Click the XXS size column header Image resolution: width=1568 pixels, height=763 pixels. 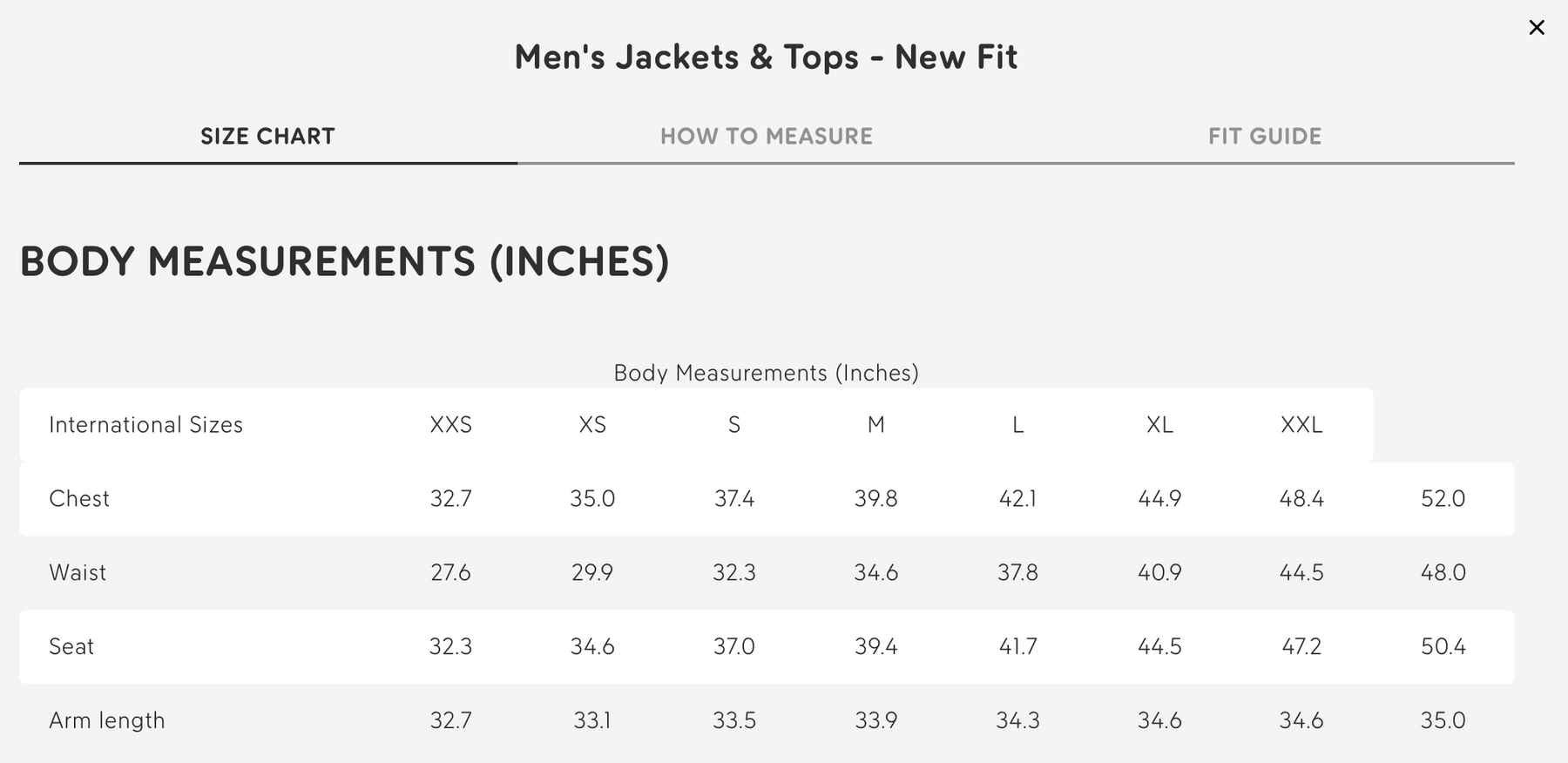coord(450,425)
